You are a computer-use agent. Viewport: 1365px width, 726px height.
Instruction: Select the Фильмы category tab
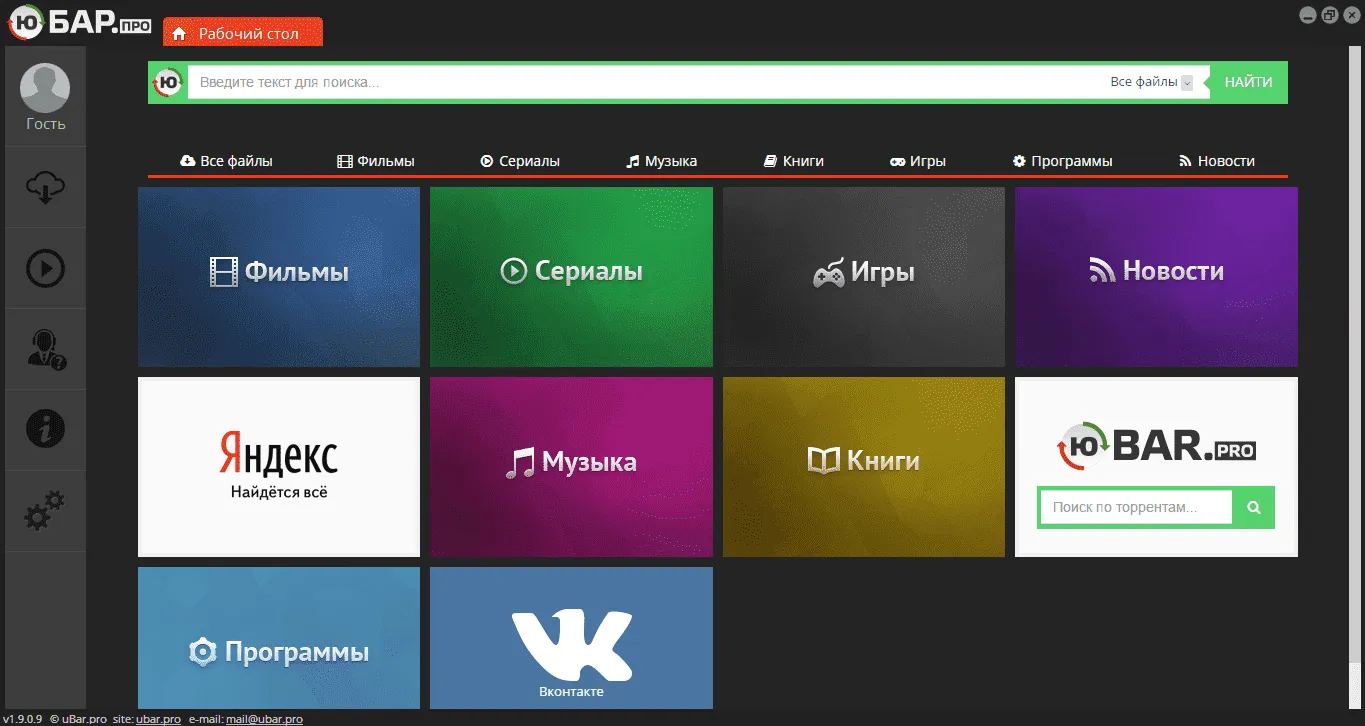[x=376, y=161]
